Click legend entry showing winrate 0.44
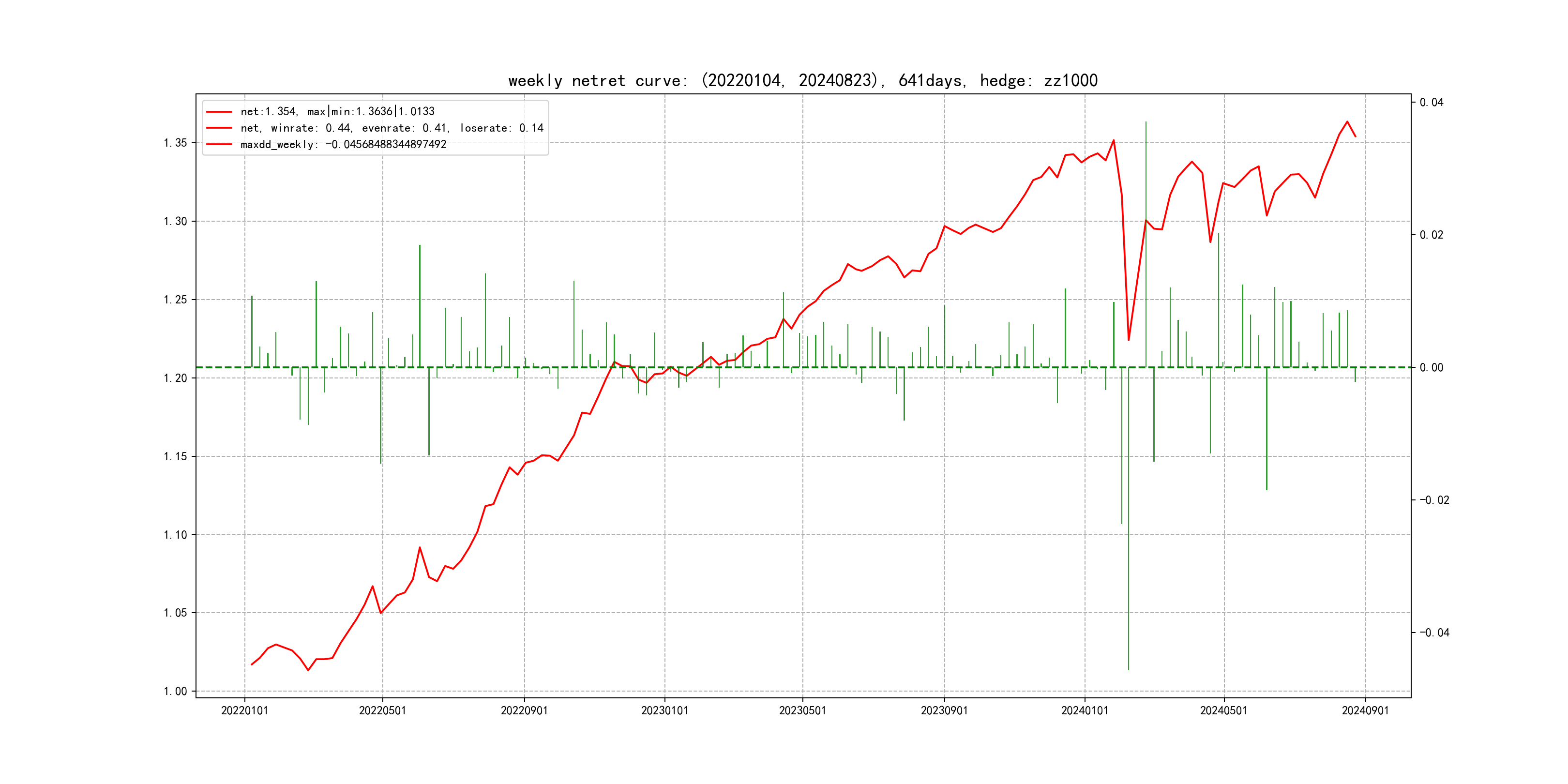 point(392,128)
